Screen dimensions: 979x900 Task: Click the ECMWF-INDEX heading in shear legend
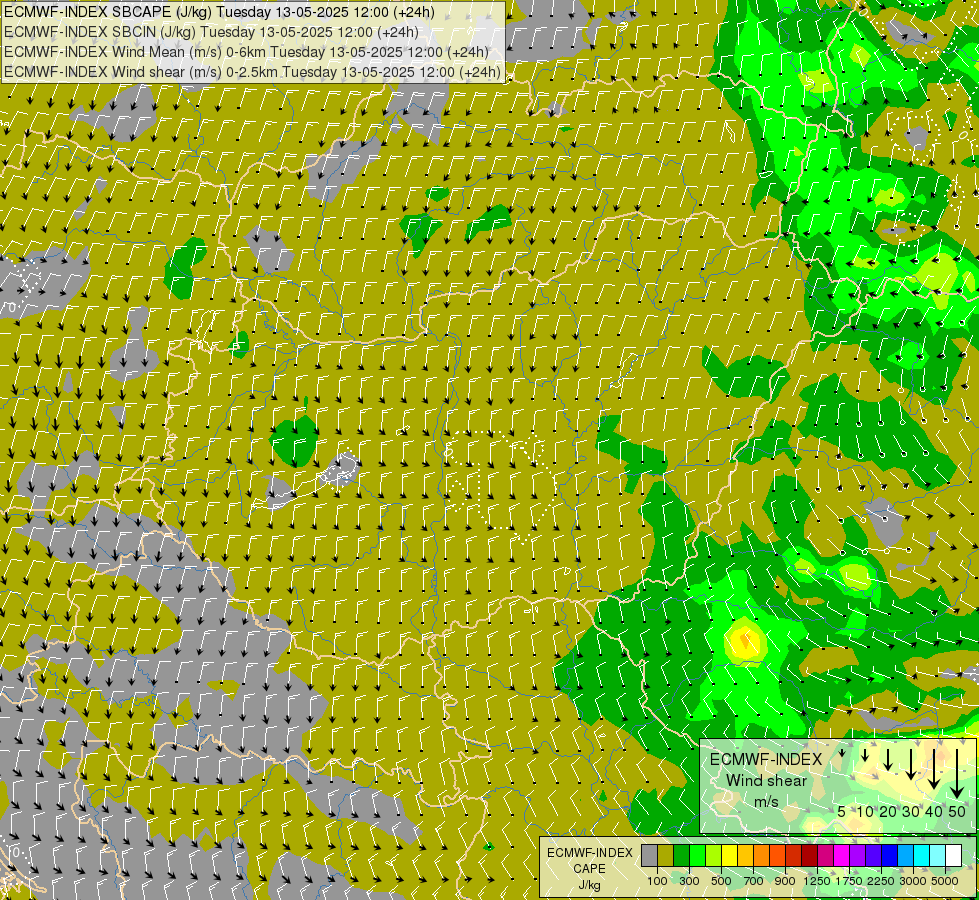(x=766, y=759)
